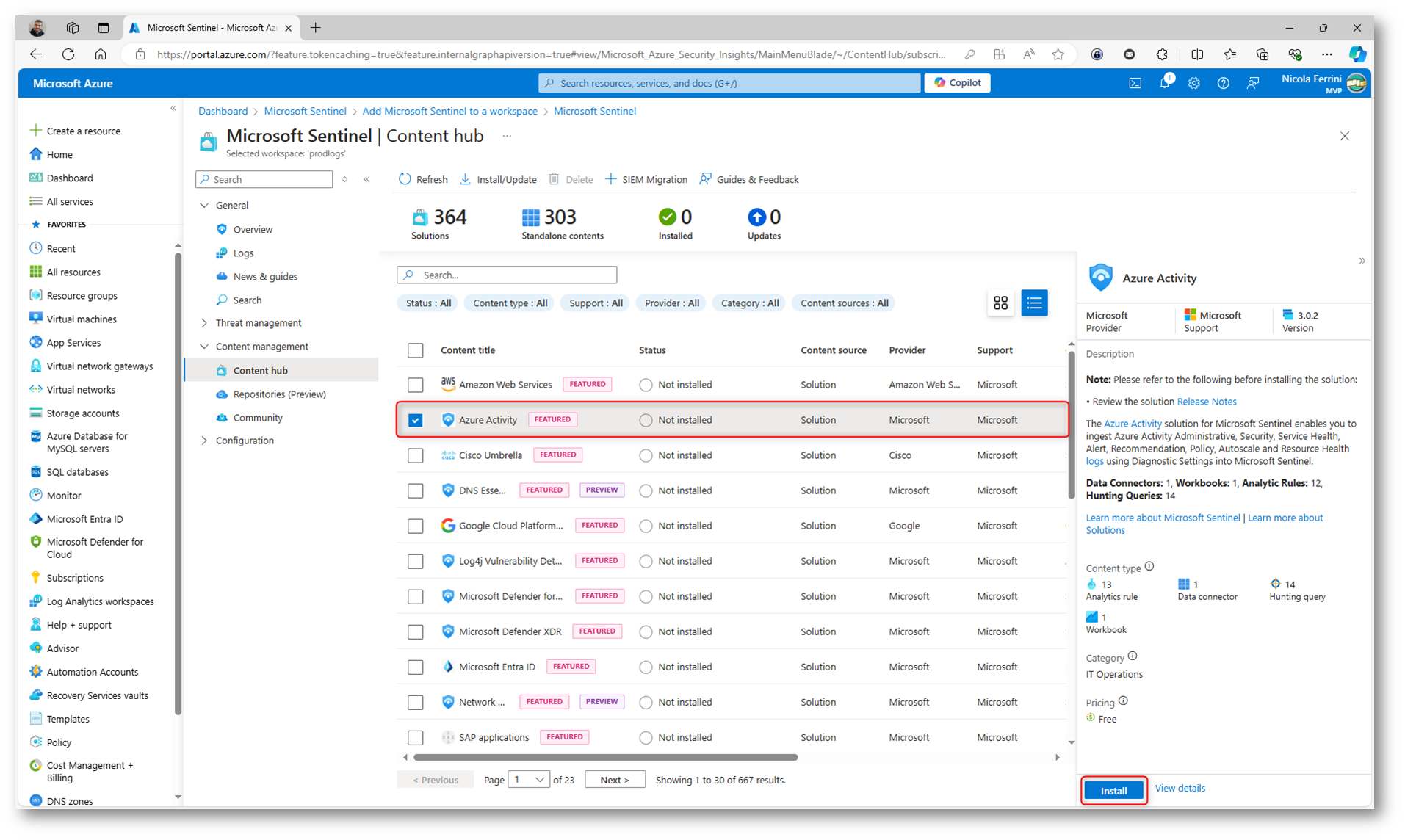
Task: Collapse Content management section
Action: (x=204, y=347)
